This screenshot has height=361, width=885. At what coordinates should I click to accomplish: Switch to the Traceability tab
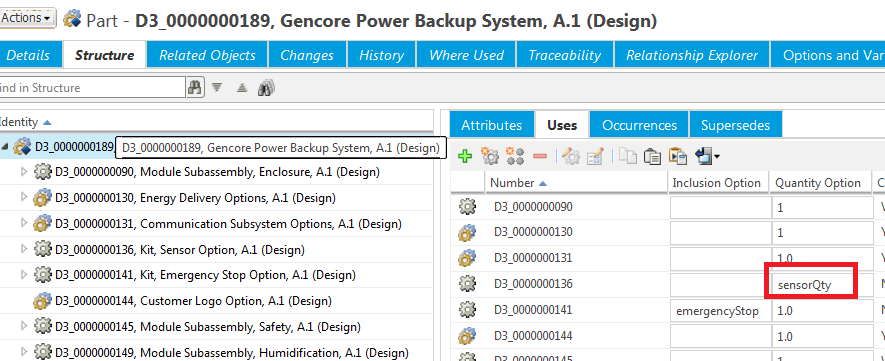564,55
